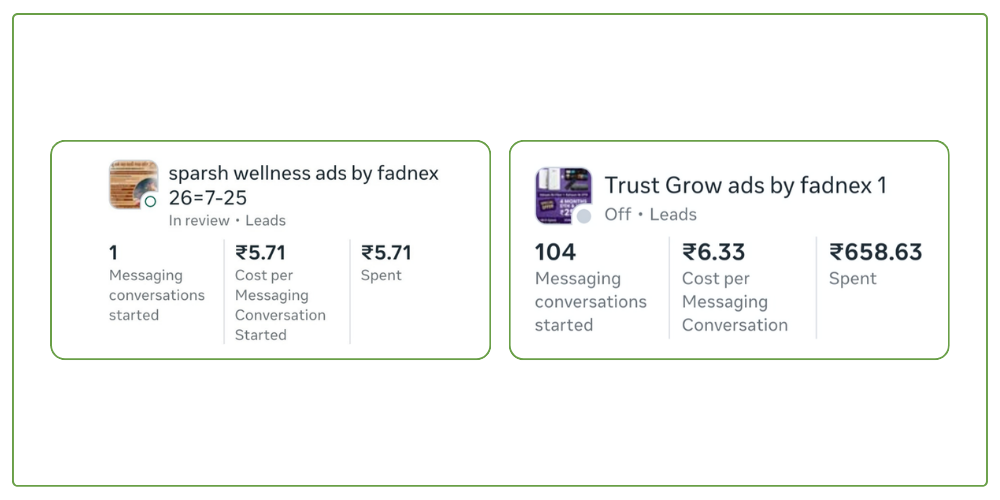This screenshot has width=1000, height=500.
Task: Click the 'Off' status on Trust Grow
Action: pos(617,214)
